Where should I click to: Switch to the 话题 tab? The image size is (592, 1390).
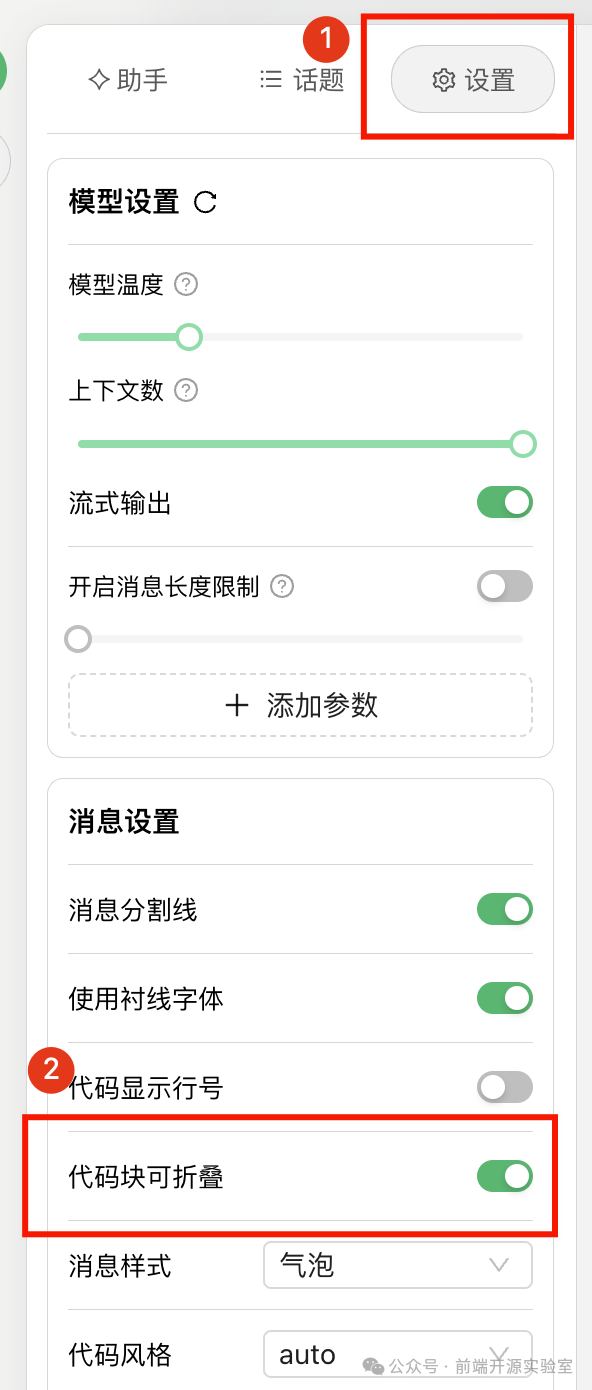point(302,79)
